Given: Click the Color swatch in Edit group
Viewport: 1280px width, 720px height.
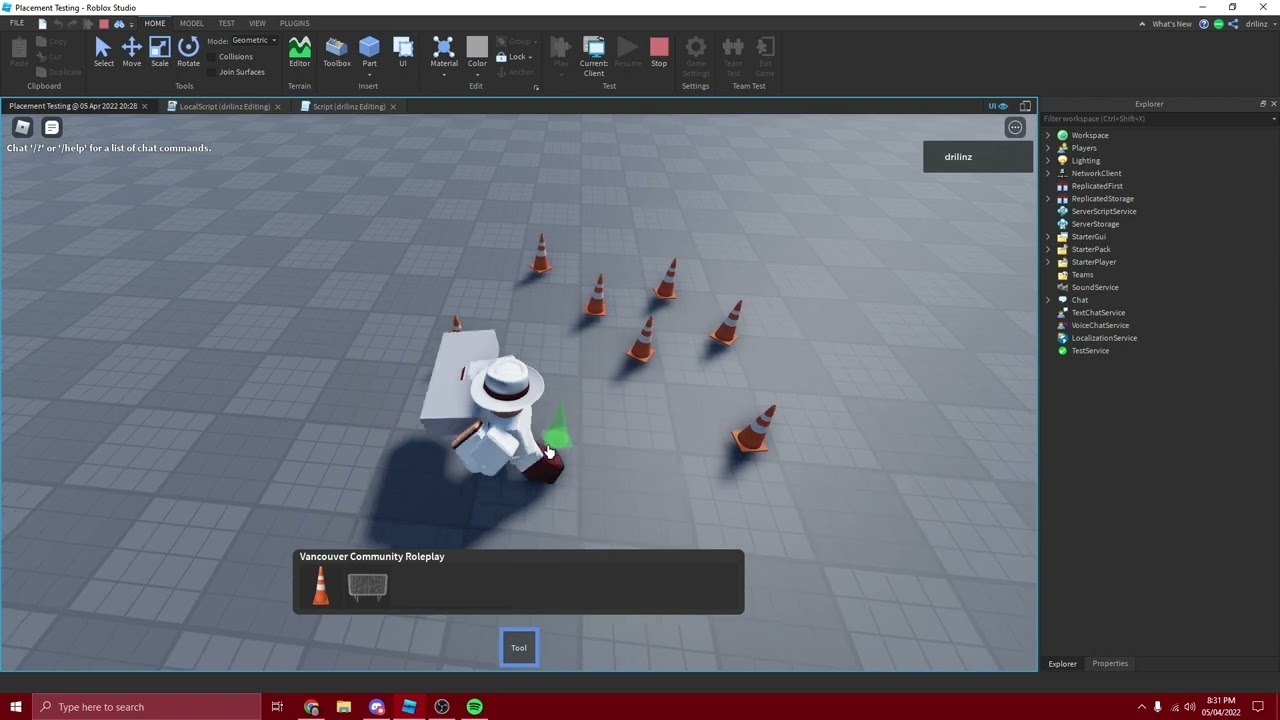Looking at the screenshot, I should 477,47.
